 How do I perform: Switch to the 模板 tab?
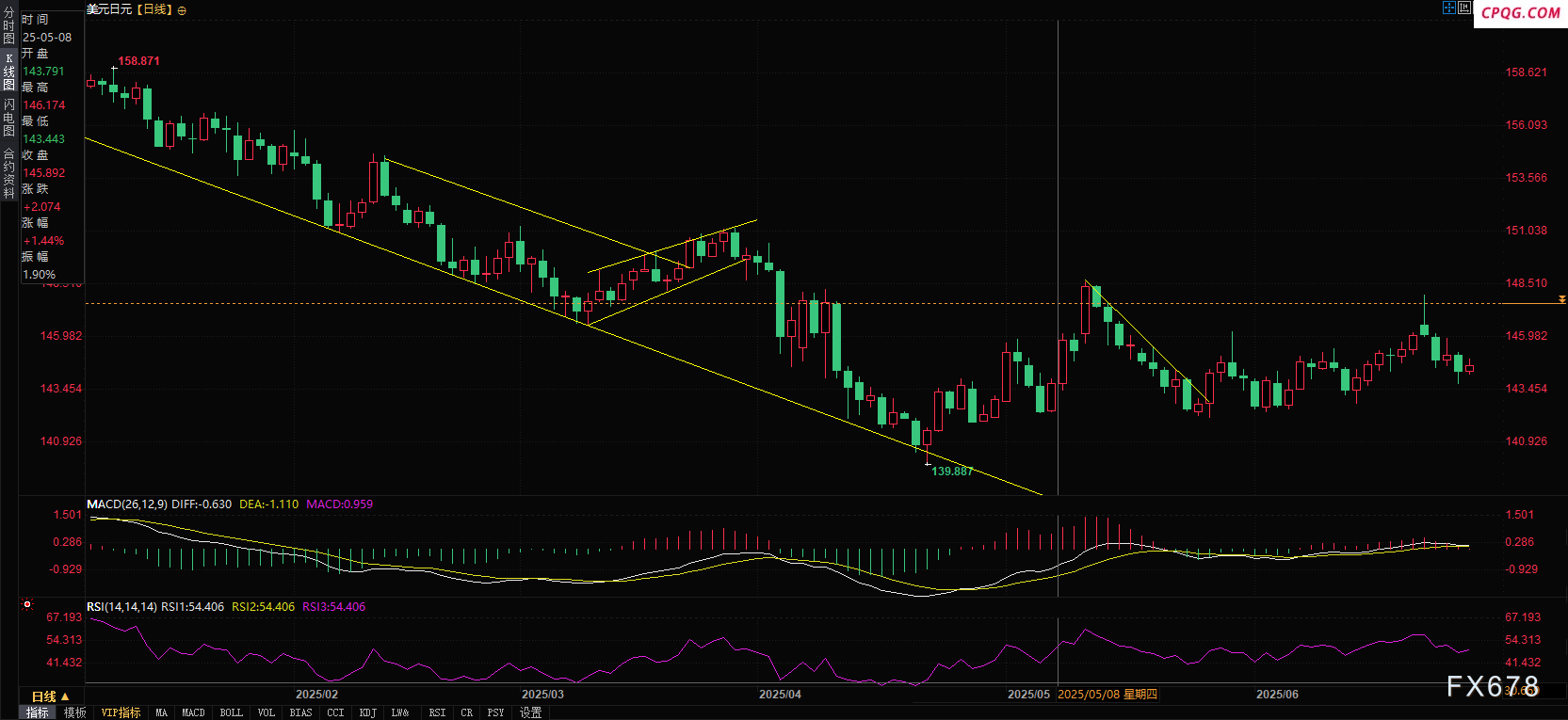(75, 712)
